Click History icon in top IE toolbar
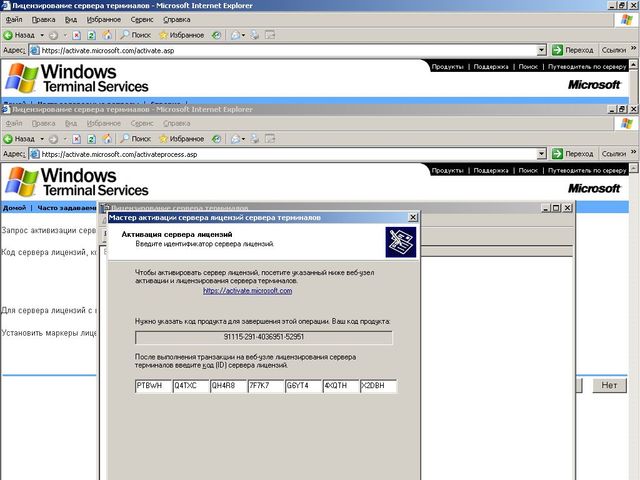Image resolution: width=640 pixels, height=480 pixels. tap(216, 35)
